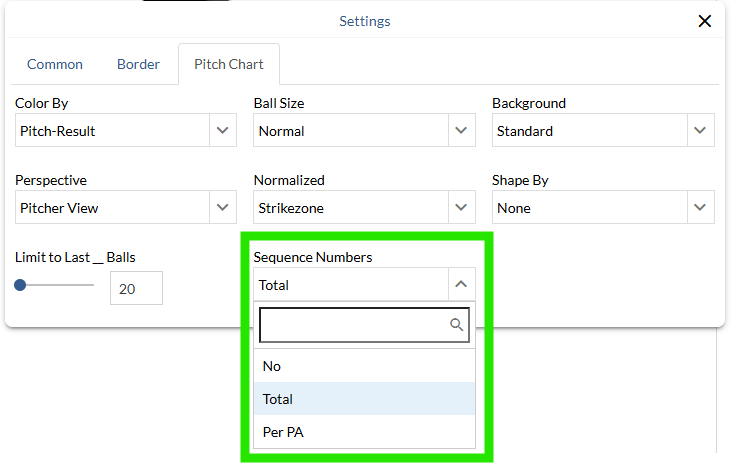Switch to the Border tab
The height and width of the screenshot is (464, 731).
point(138,64)
